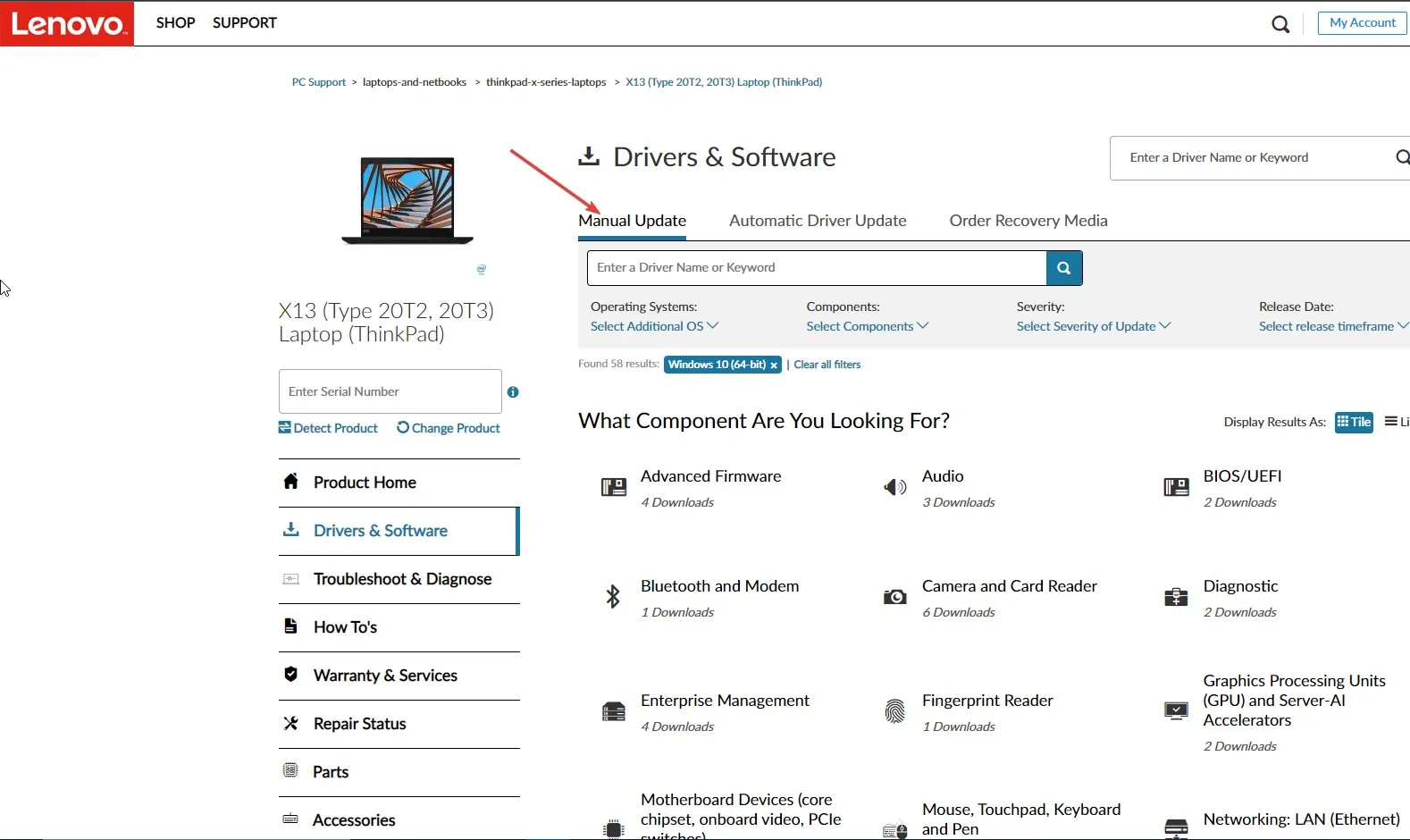Click the Mouse, Touchpad, Keyboard icon
Image resolution: width=1410 pixels, height=840 pixels.
point(894,830)
